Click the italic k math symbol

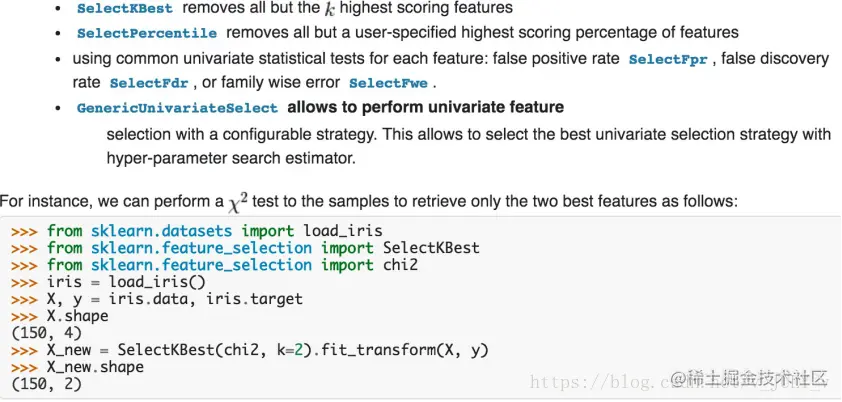(330, 9)
